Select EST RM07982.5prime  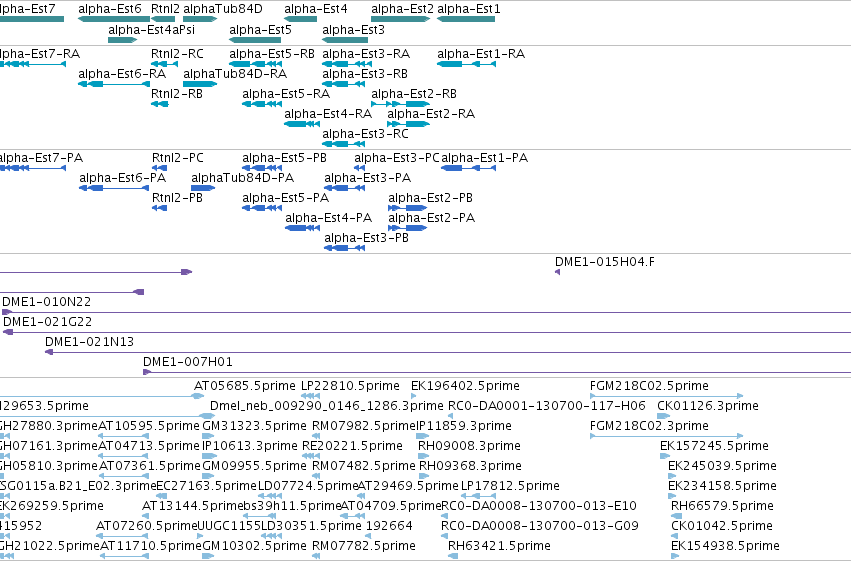[x=317, y=436]
